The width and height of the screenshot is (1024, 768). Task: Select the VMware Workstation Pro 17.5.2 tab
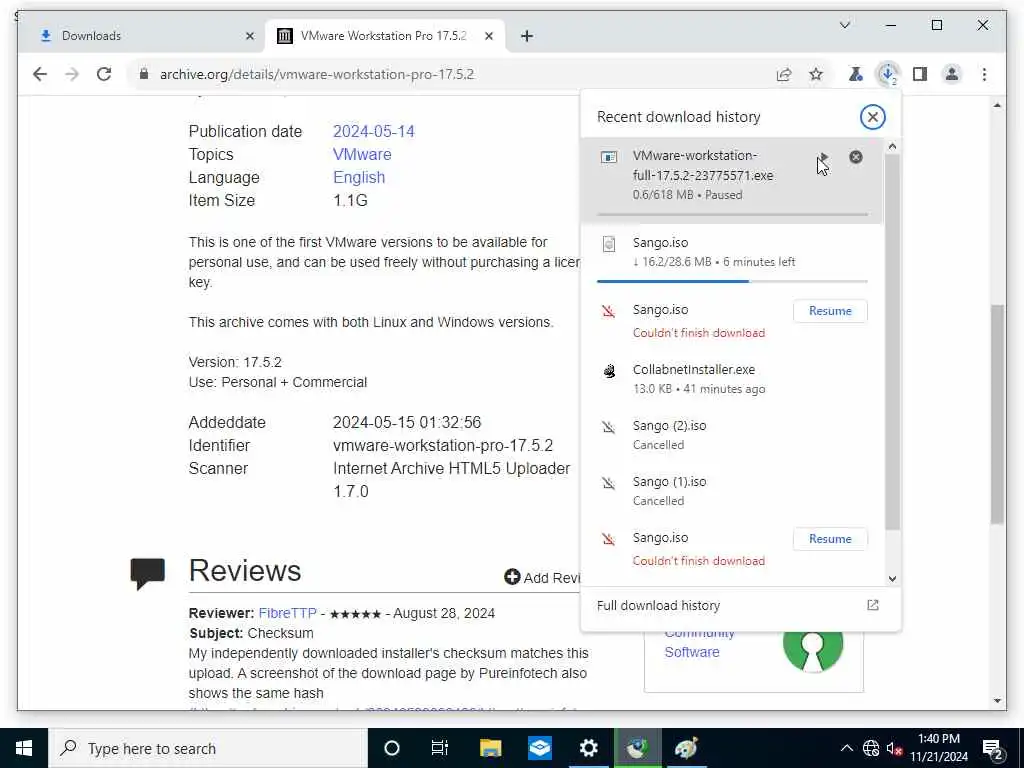coord(383,36)
